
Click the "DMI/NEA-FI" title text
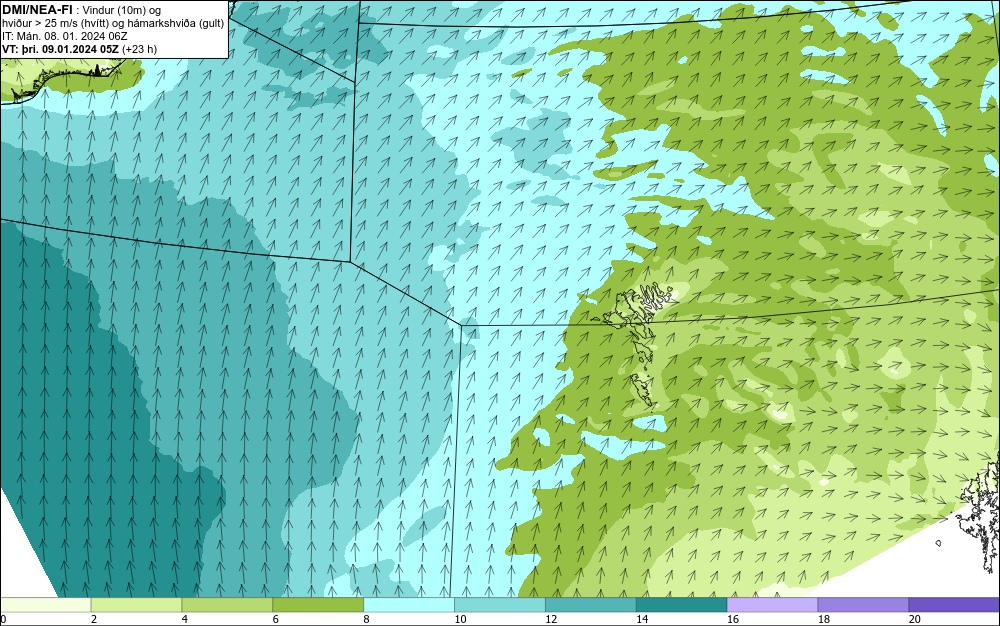(x=37, y=10)
